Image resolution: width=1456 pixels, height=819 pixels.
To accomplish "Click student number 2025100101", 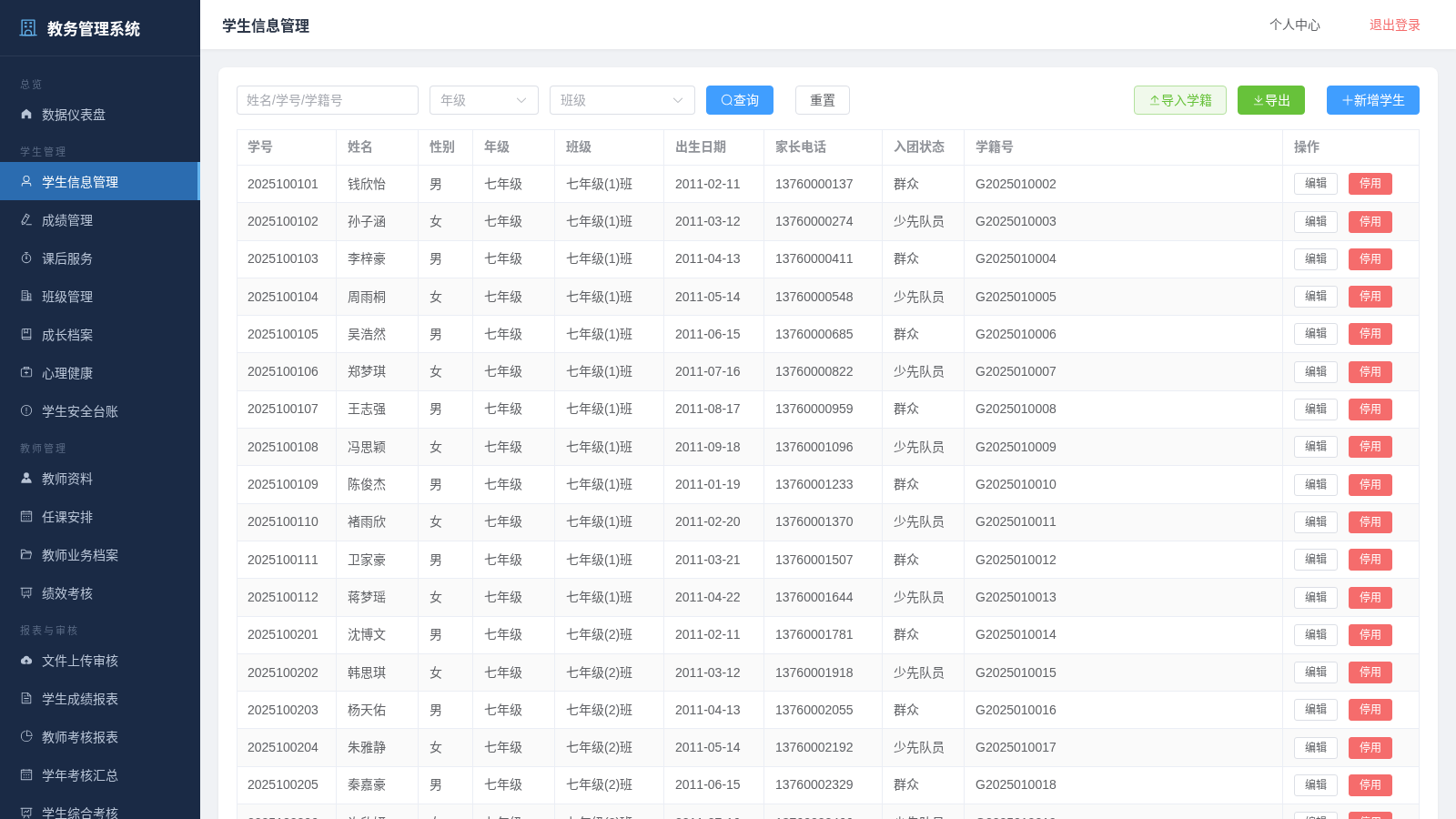I will tap(283, 184).
